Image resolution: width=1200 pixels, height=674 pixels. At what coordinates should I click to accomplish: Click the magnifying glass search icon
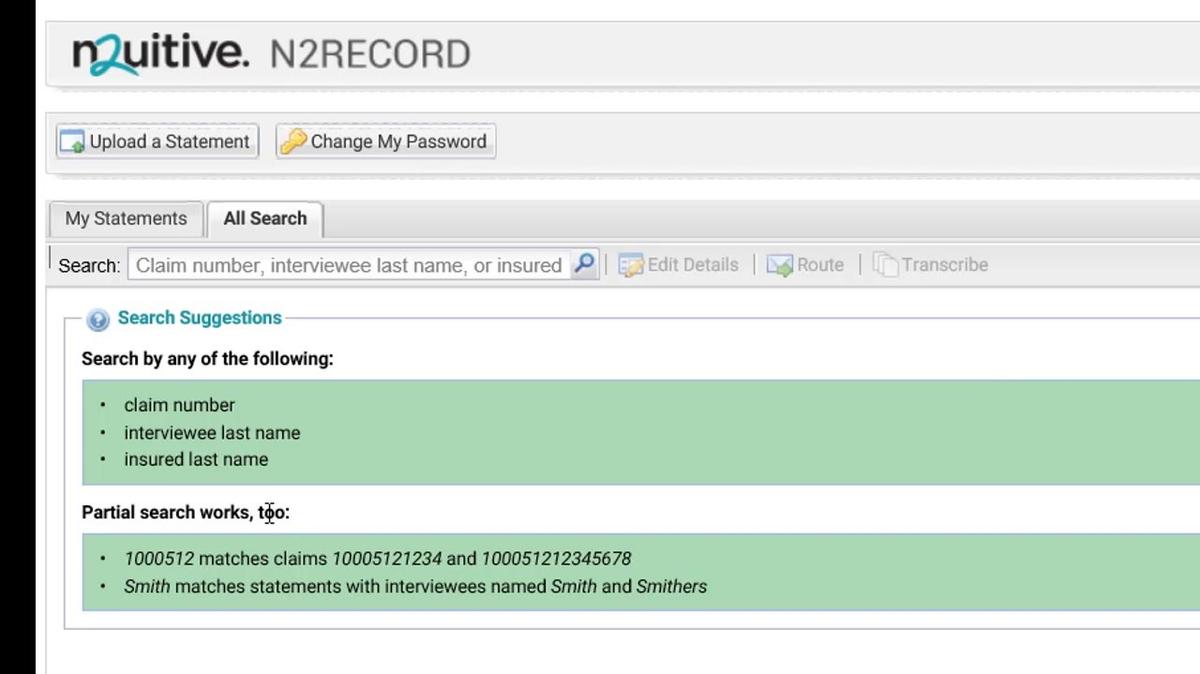[585, 265]
